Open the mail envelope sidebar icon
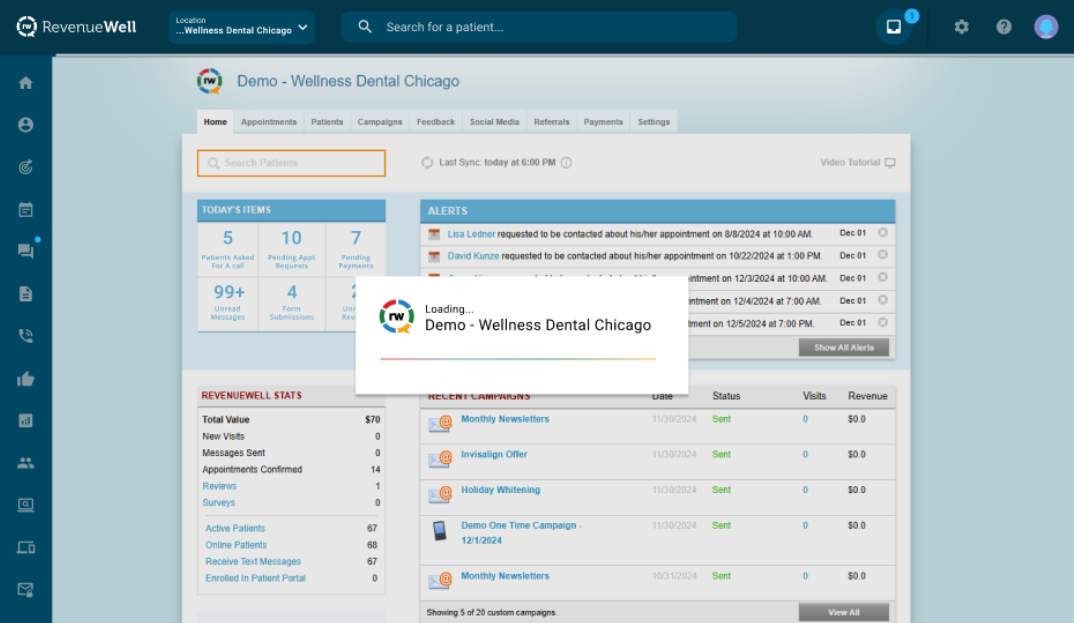This screenshot has height=623, width=1074. (x=25, y=589)
